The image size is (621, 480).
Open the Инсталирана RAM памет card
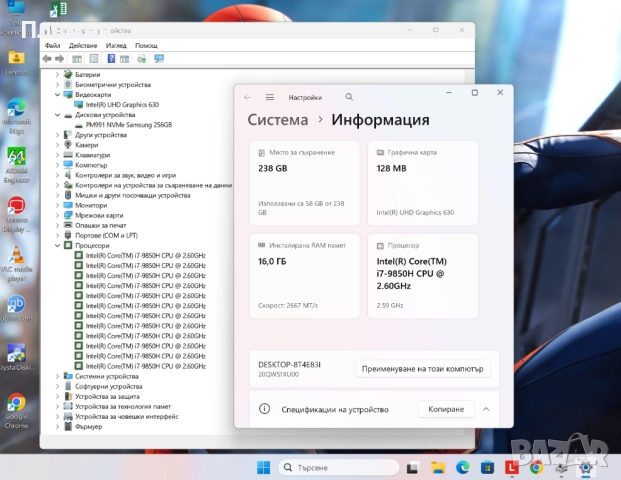305,276
